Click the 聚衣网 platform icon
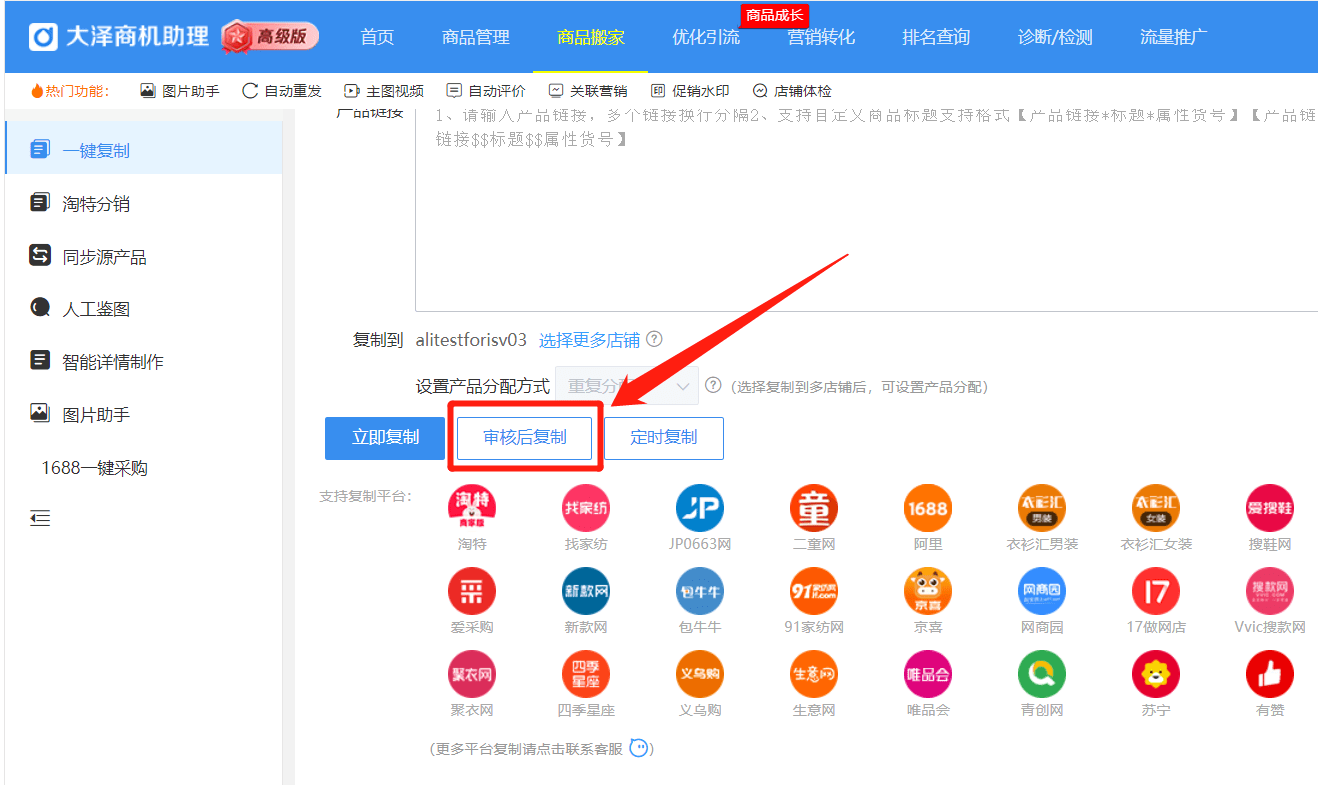 pyautogui.click(x=472, y=674)
